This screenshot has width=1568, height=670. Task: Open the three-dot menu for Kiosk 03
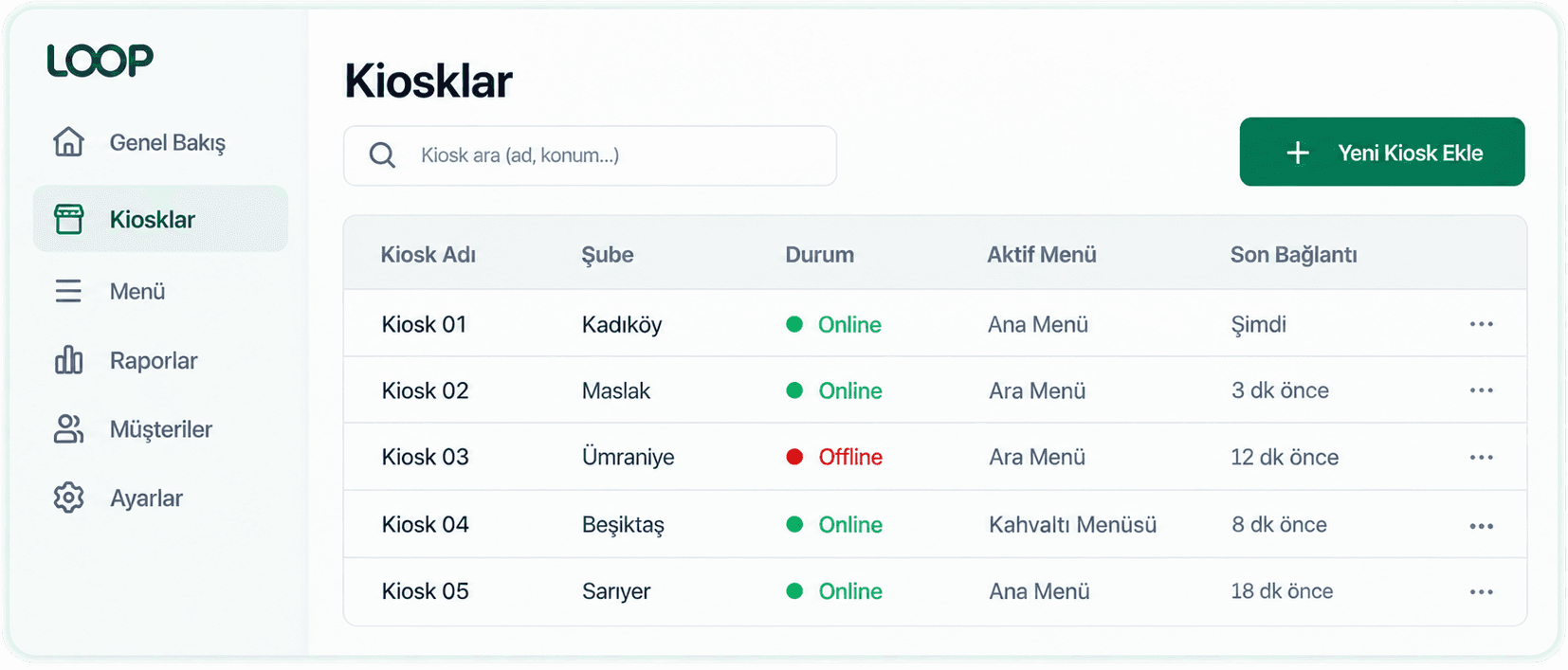pos(1482,458)
